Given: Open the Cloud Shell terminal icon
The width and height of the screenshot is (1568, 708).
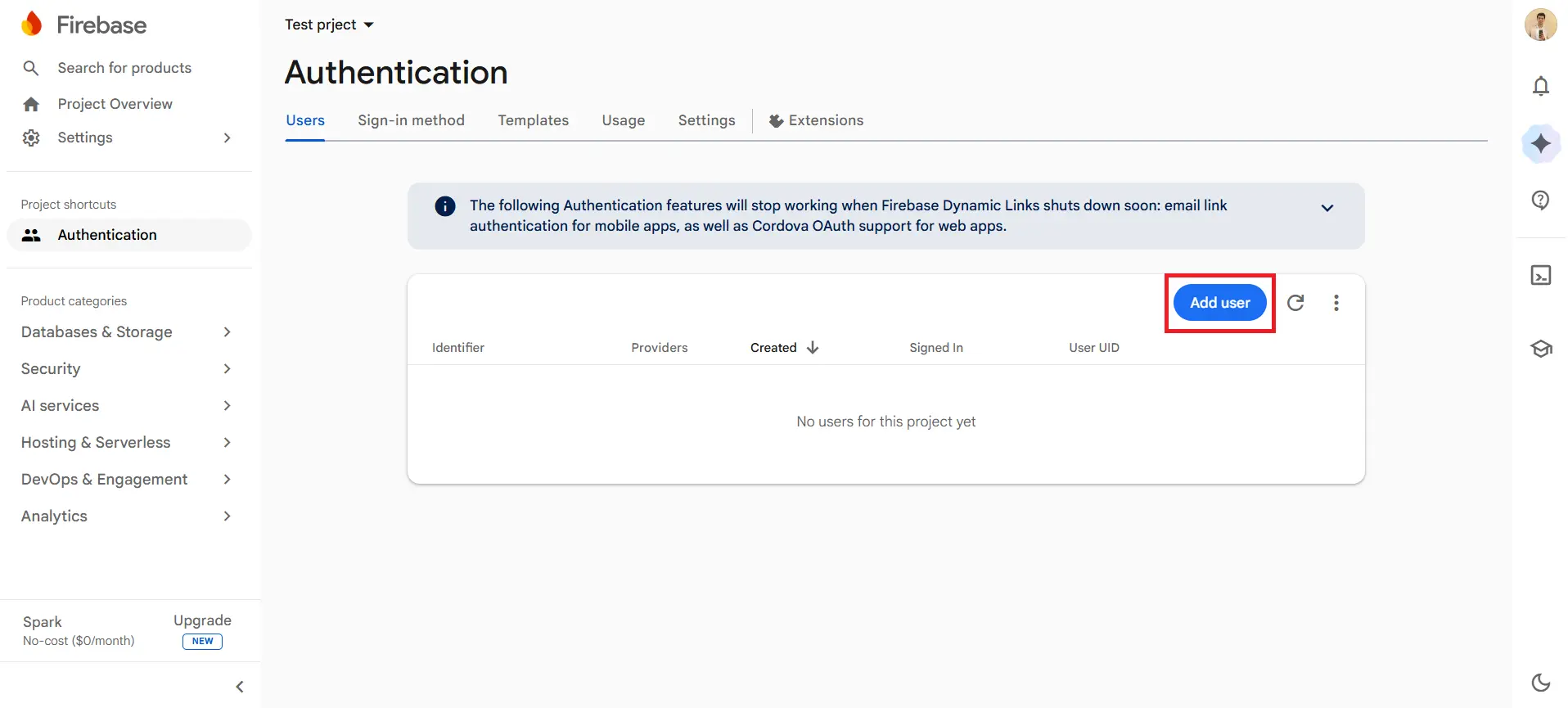Looking at the screenshot, I should tap(1541, 275).
